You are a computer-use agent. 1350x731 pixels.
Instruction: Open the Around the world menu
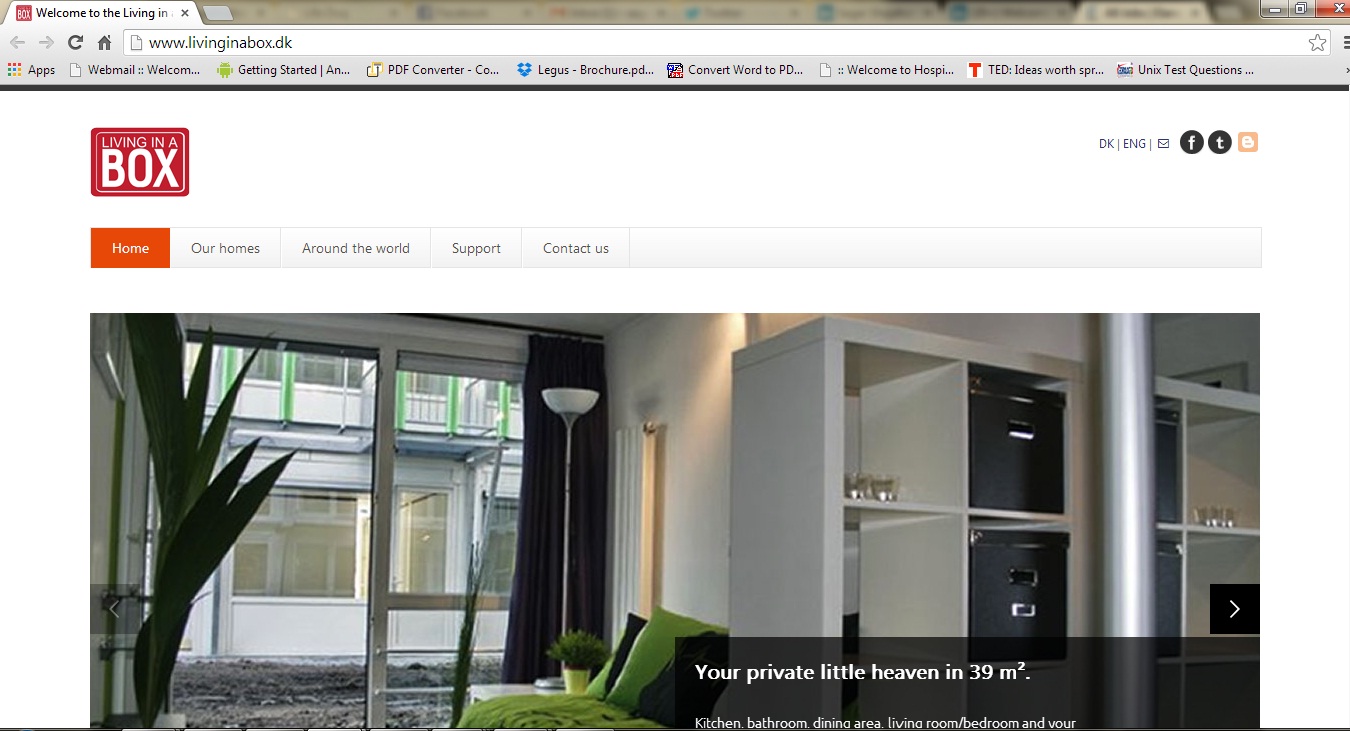[x=356, y=248]
